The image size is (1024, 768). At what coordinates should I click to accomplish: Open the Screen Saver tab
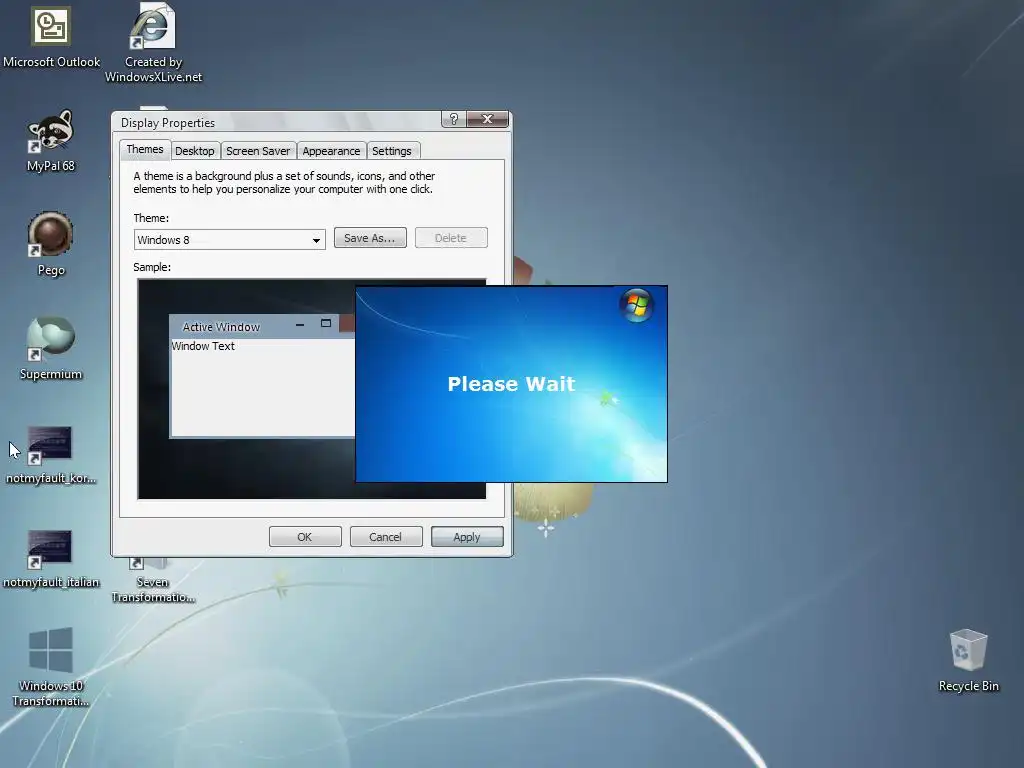tap(258, 151)
